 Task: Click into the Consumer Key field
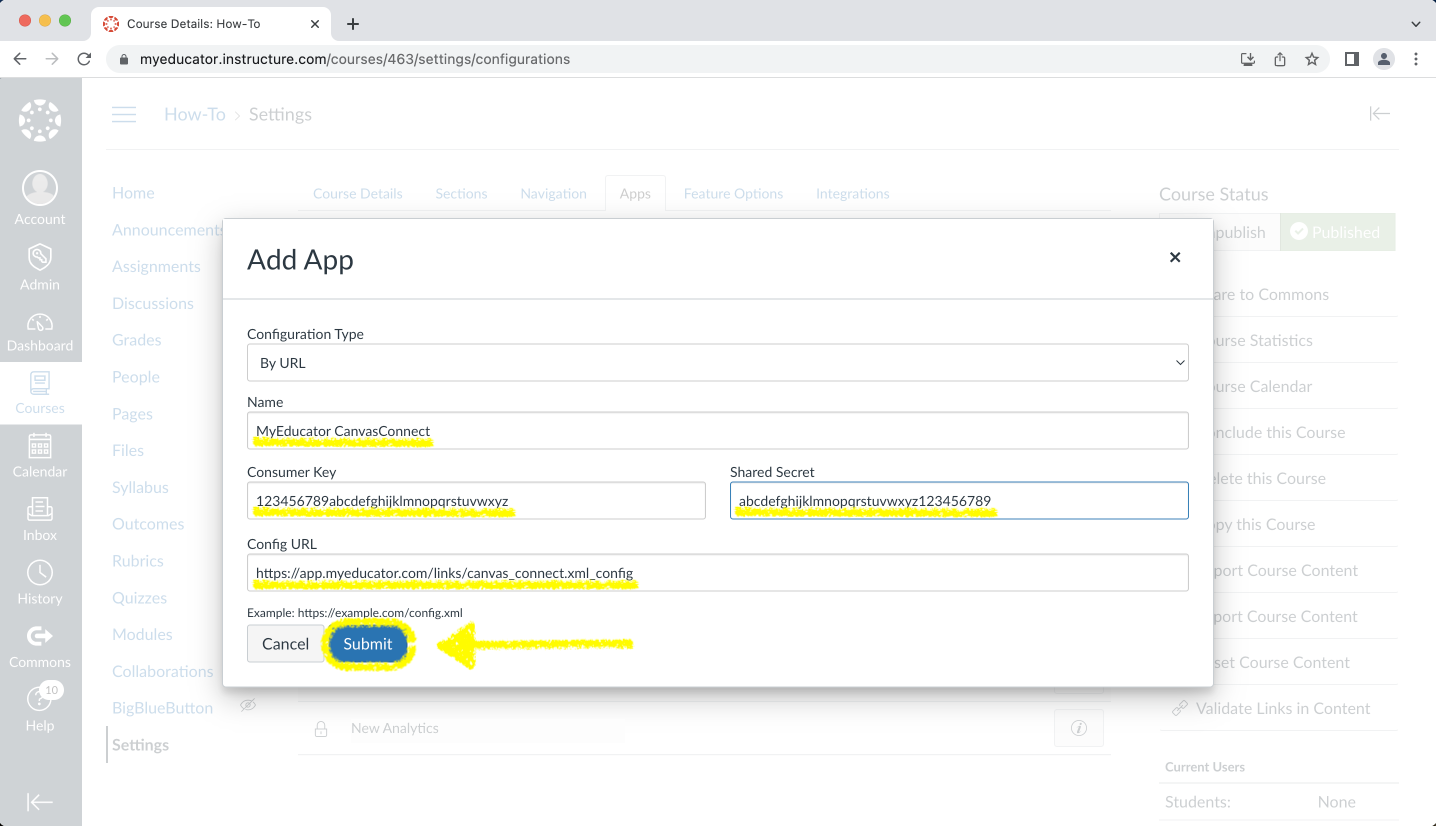point(476,501)
